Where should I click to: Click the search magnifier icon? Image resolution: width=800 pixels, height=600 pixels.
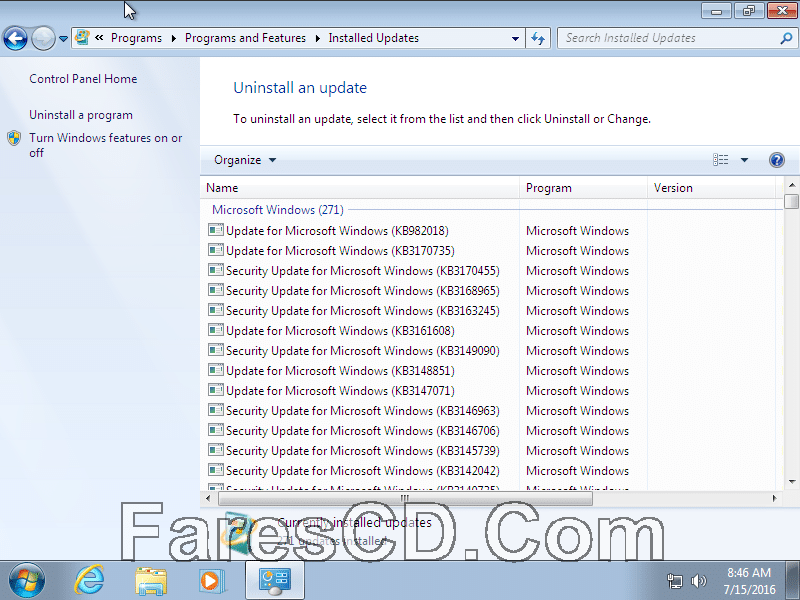[x=786, y=38]
